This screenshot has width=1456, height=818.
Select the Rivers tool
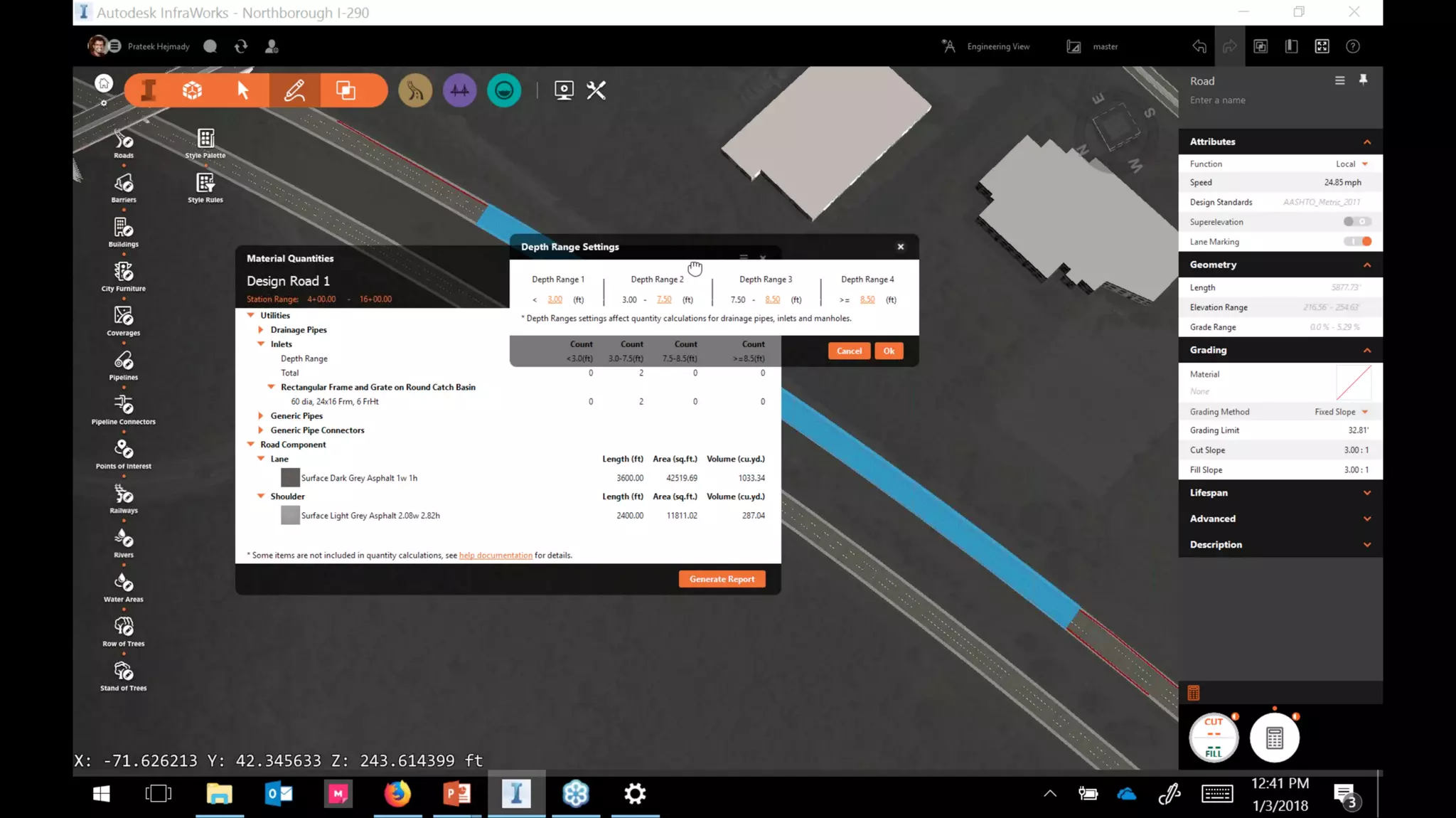pos(124,543)
